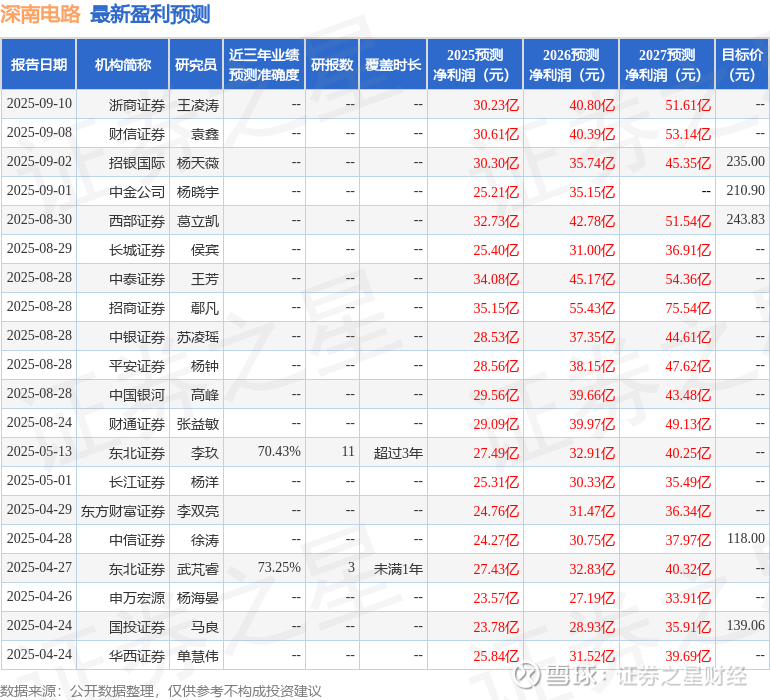The width and height of the screenshot is (770, 700).
Task: Click analyst name 苏凌瑶
Action: click(x=198, y=337)
